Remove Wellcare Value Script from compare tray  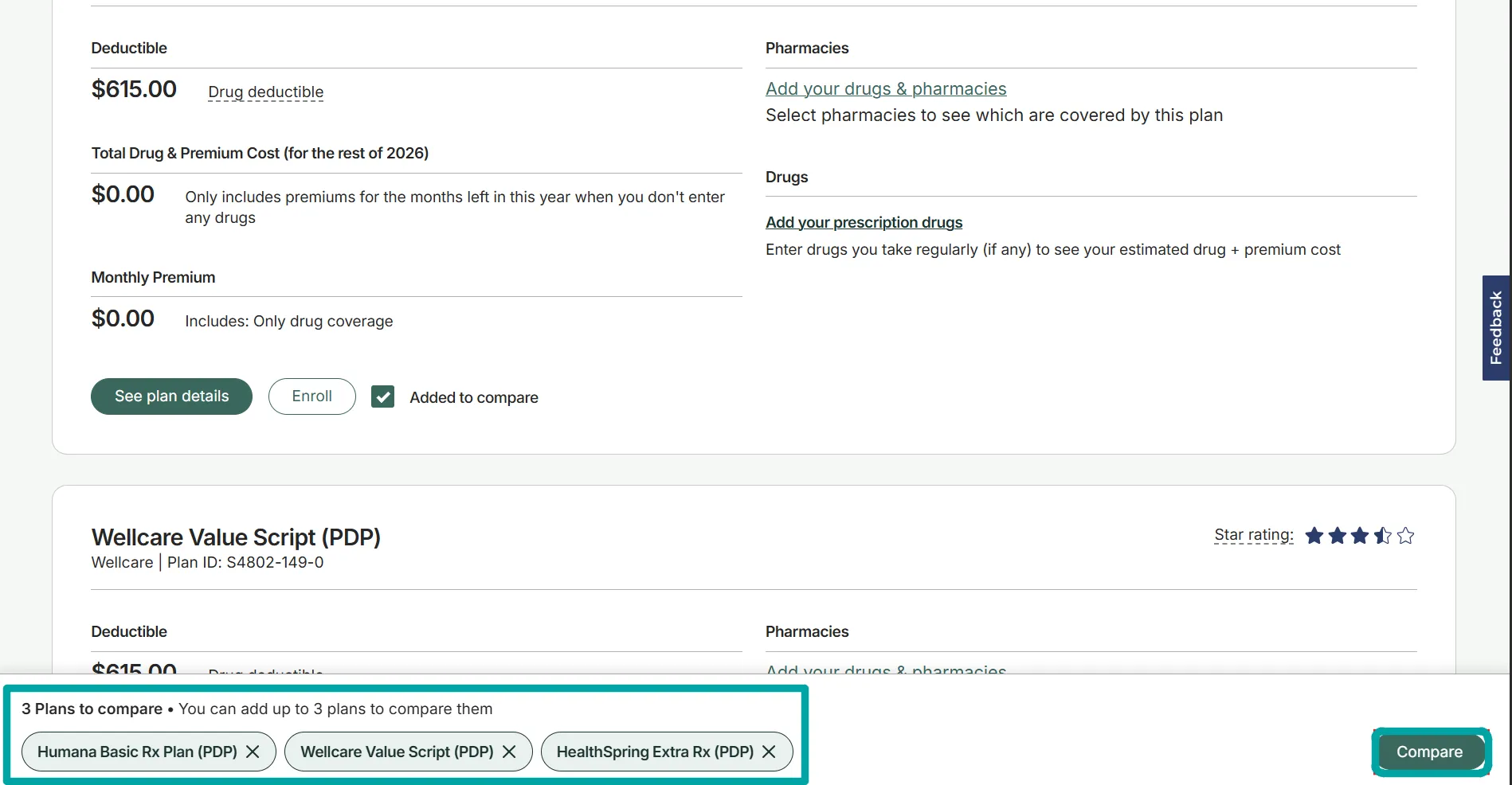coord(509,752)
